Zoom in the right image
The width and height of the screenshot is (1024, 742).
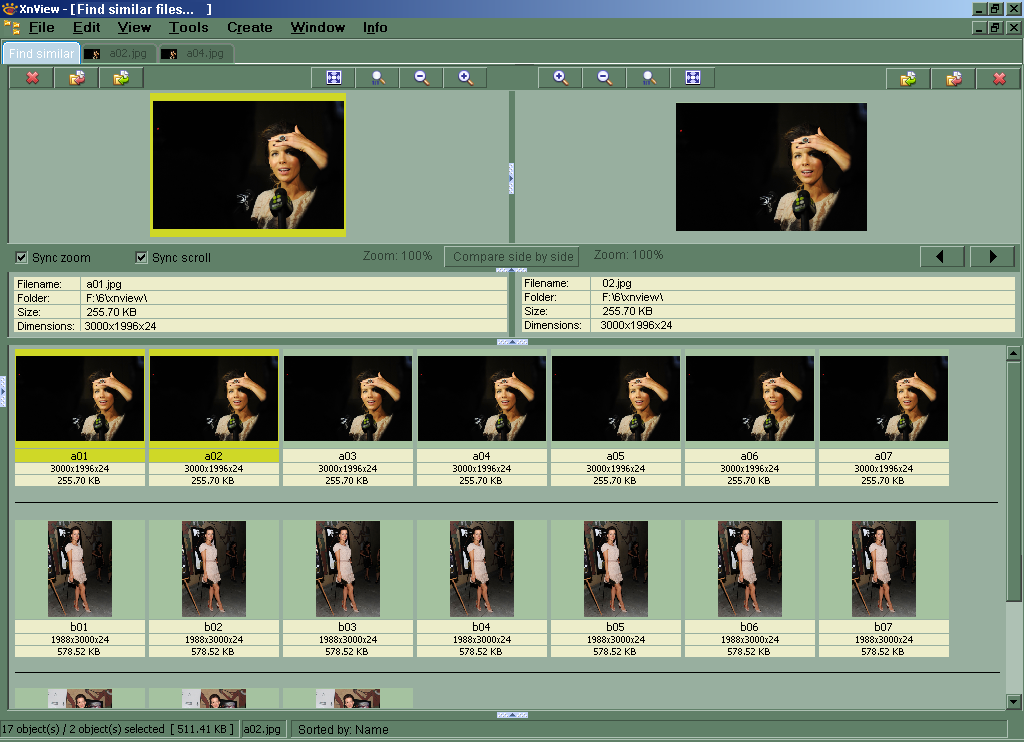560,78
